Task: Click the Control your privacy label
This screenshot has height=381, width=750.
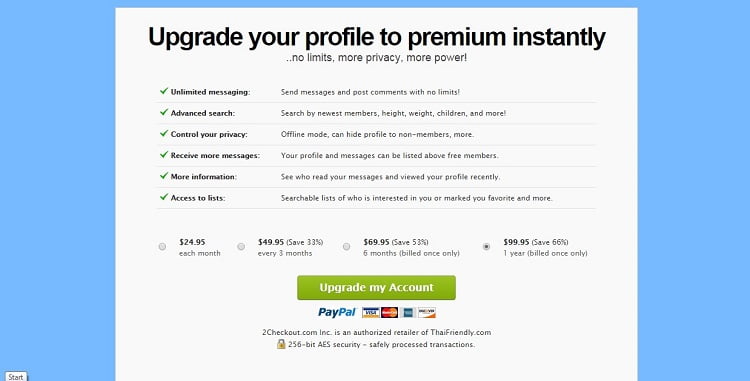Action: click(x=209, y=134)
